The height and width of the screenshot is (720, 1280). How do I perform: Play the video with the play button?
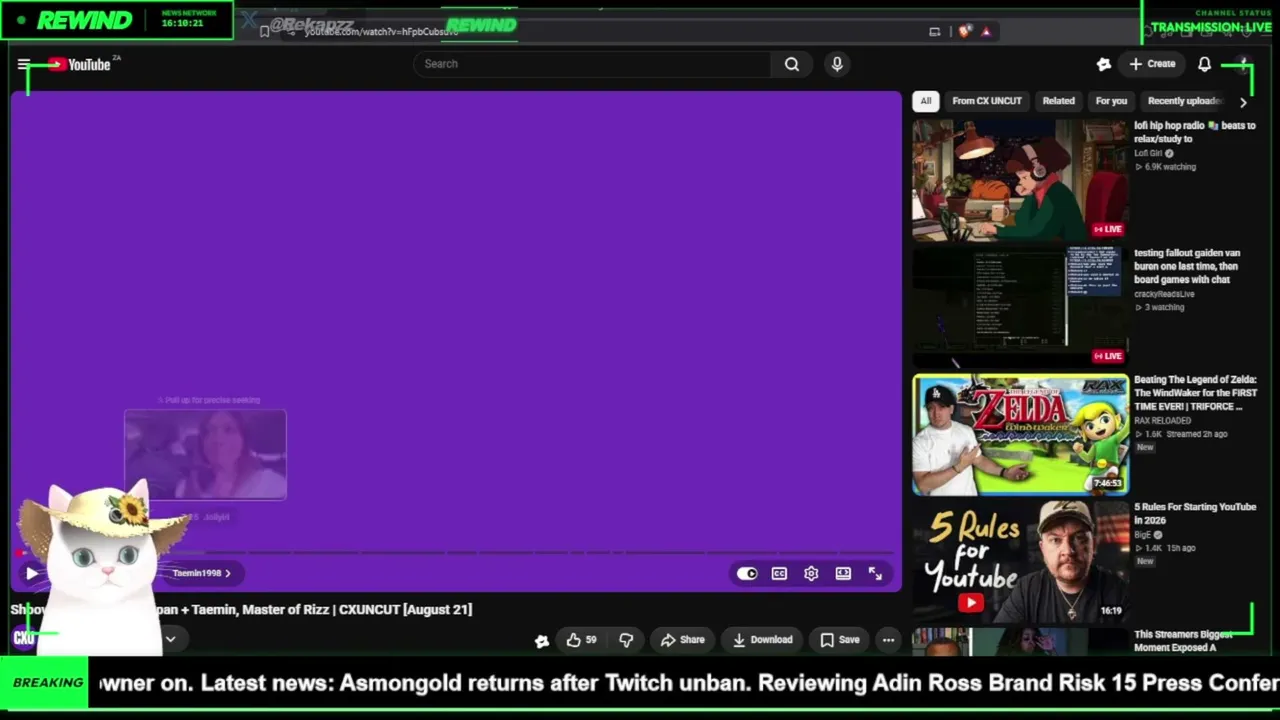(31, 573)
